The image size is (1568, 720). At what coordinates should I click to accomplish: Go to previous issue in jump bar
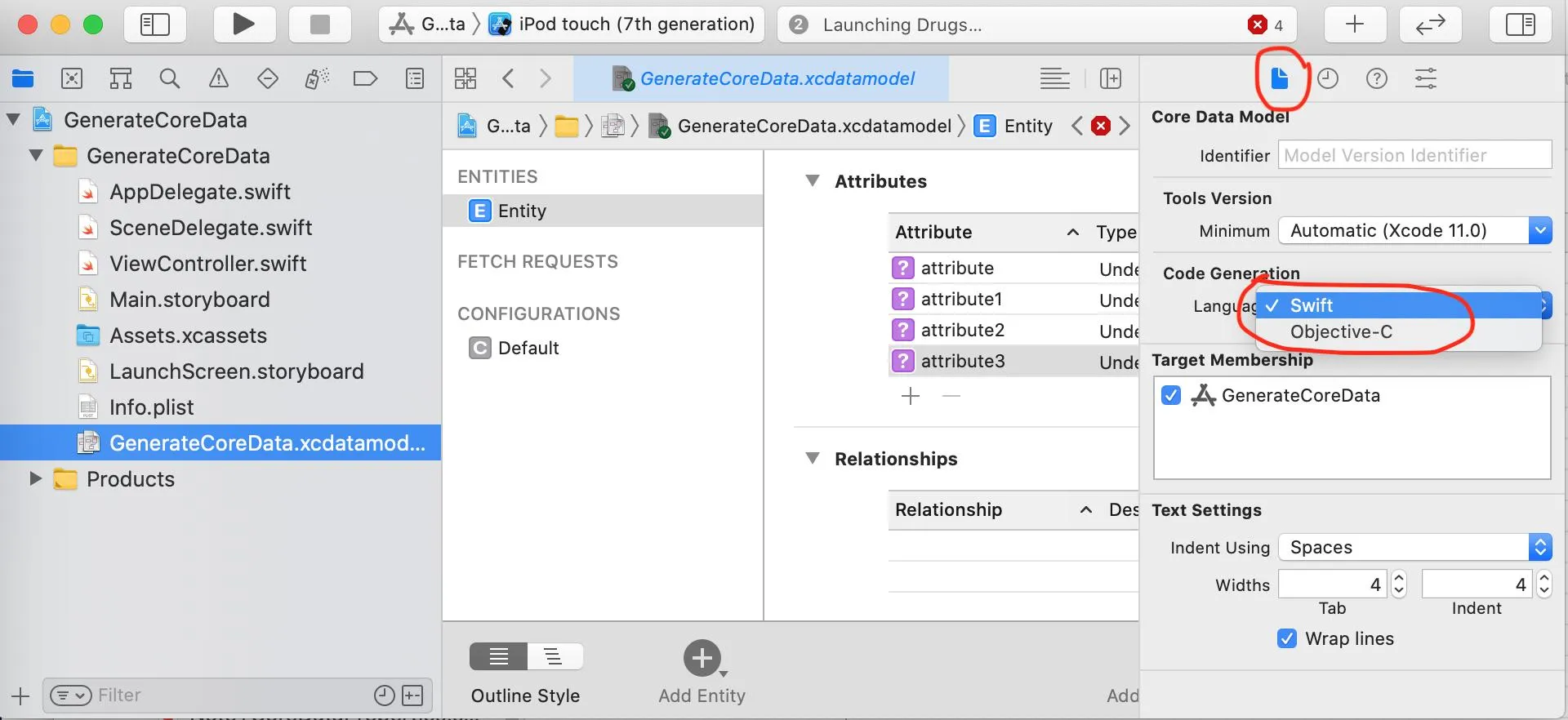coord(1077,126)
